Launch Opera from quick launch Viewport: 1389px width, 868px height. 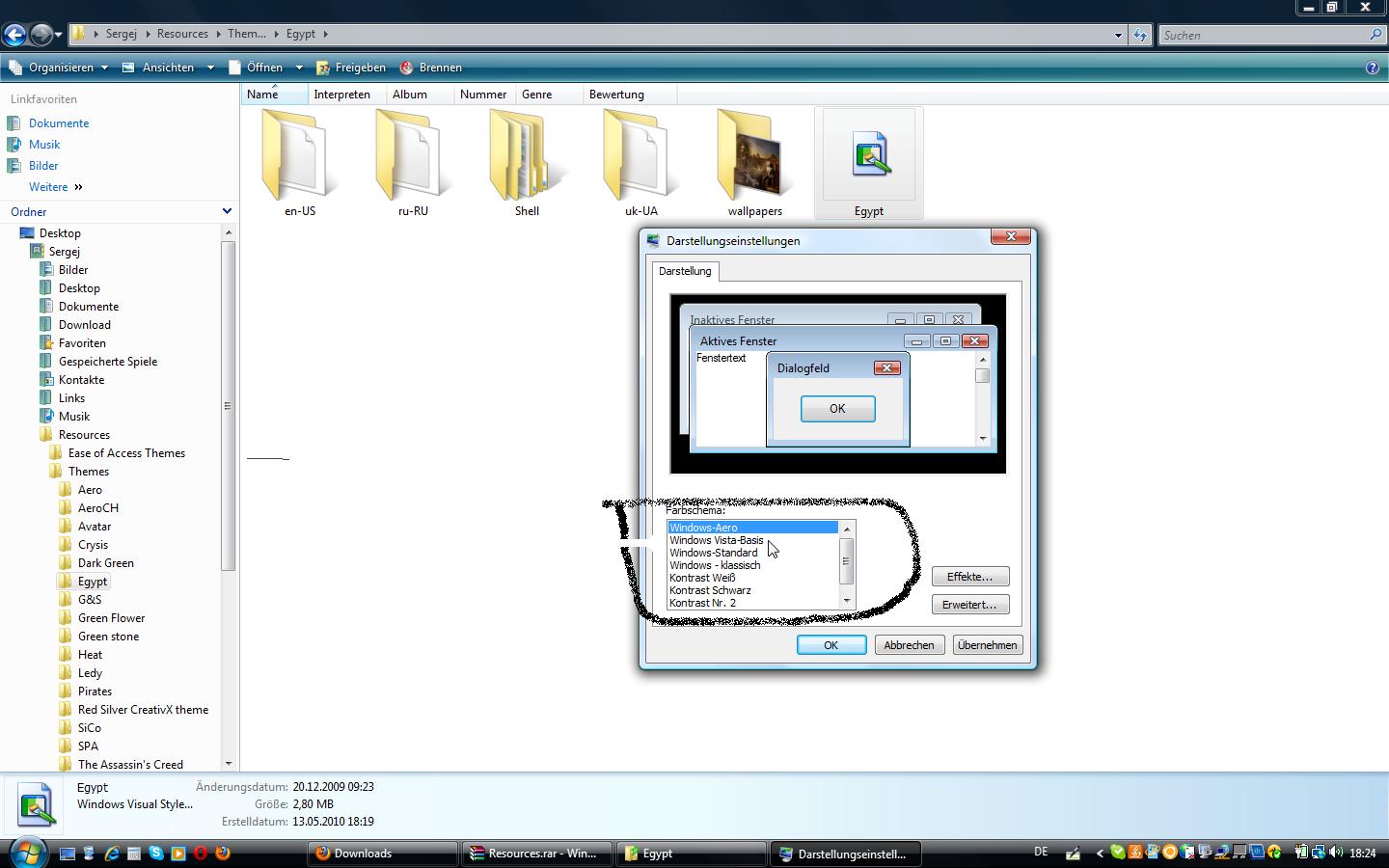201,854
